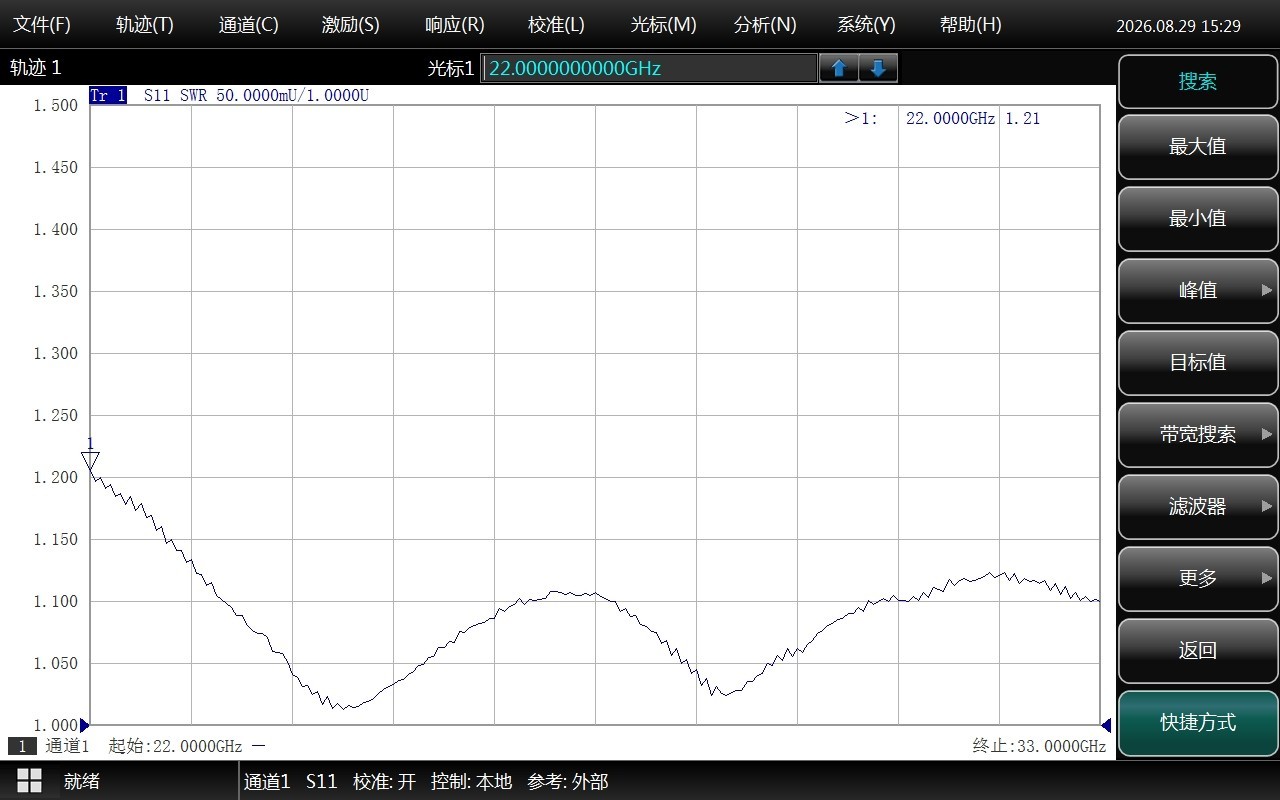Viewport: 1280px width, 800px height.
Task: Click the left reference level triangle
Action: tap(85, 725)
